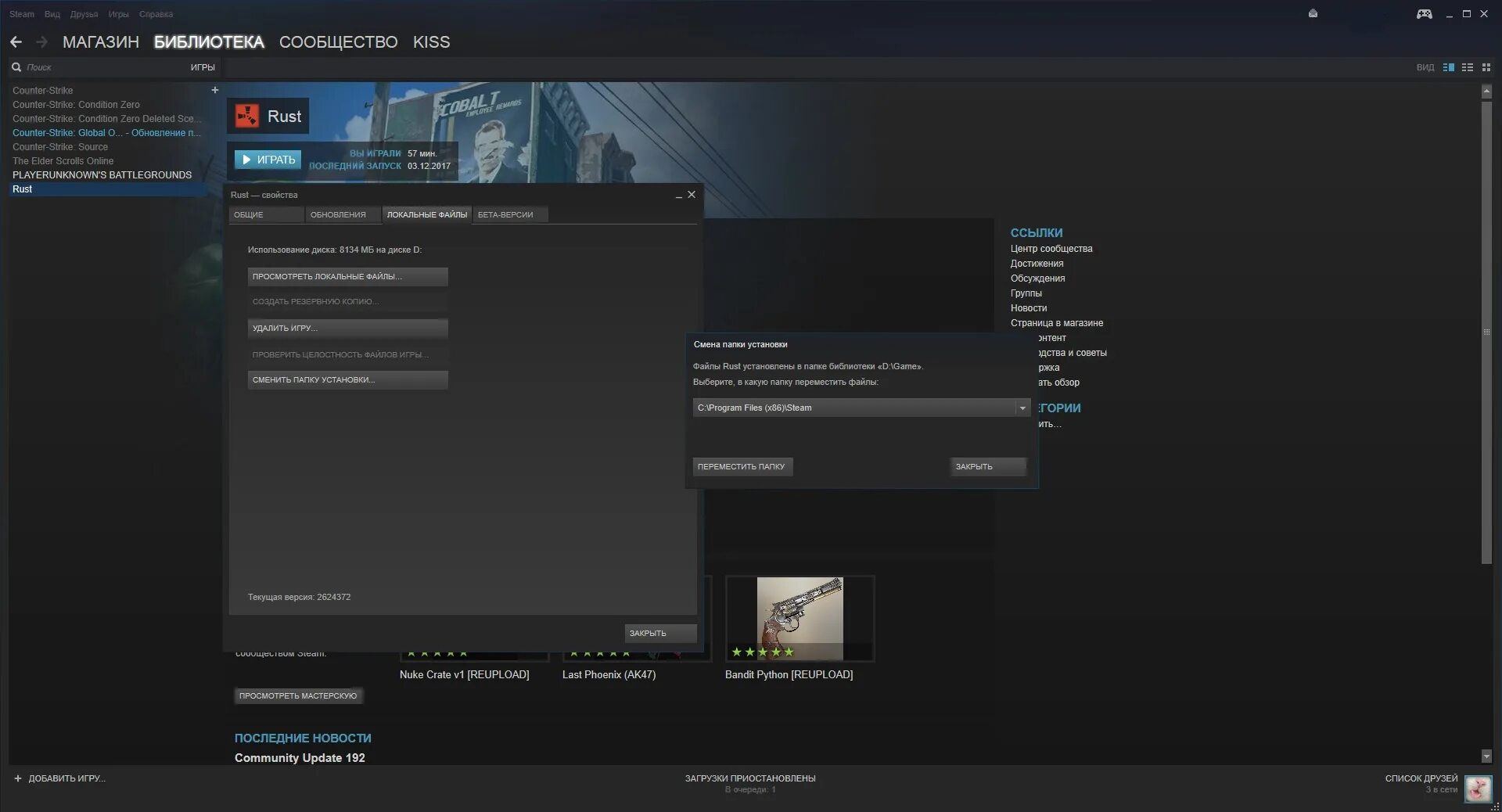Open Страница в магазине link
Viewport: 1502px width, 812px height.
point(1057,323)
